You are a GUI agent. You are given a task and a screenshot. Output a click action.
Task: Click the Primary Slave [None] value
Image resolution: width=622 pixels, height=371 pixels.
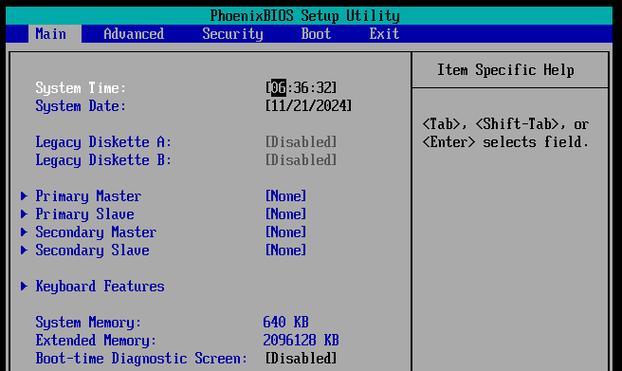click(x=286, y=214)
